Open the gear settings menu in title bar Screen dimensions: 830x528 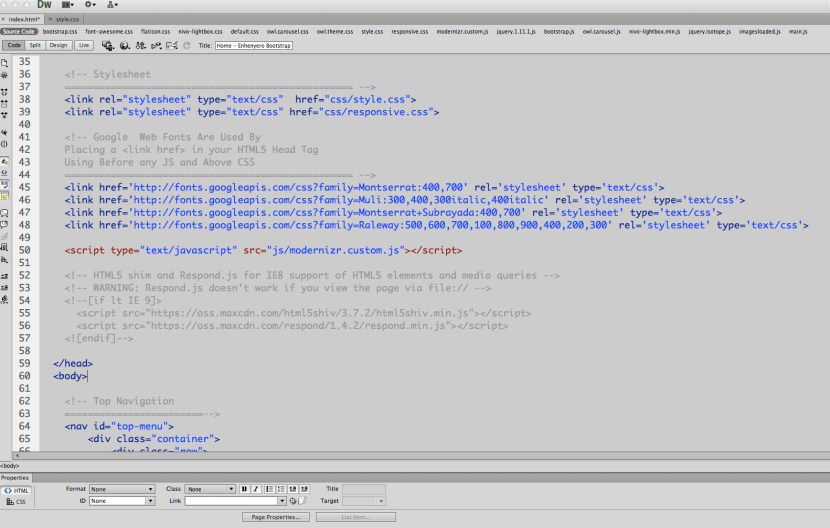tap(90, 5)
